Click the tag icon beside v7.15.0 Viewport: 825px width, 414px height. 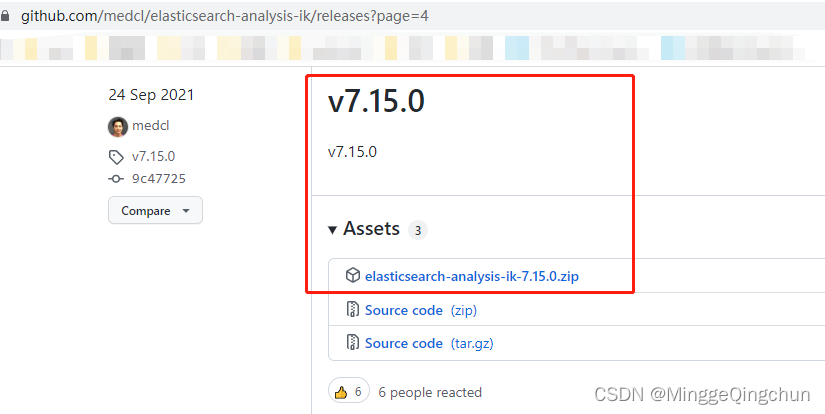[116, 157]
